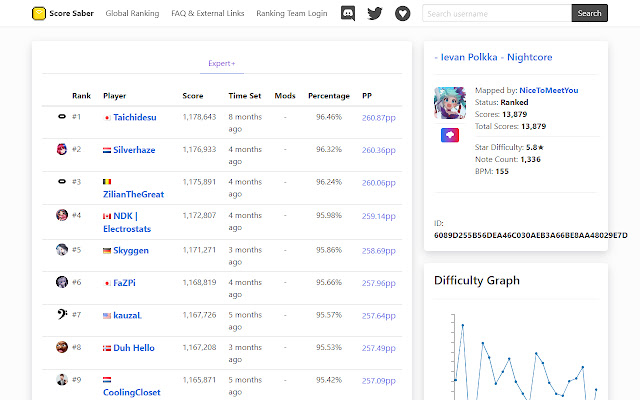This screenshot has height=400, width=640.
Task: Click the Germany flag beside Skyggen
Action: pyautogui.click(x=107, y=251)
